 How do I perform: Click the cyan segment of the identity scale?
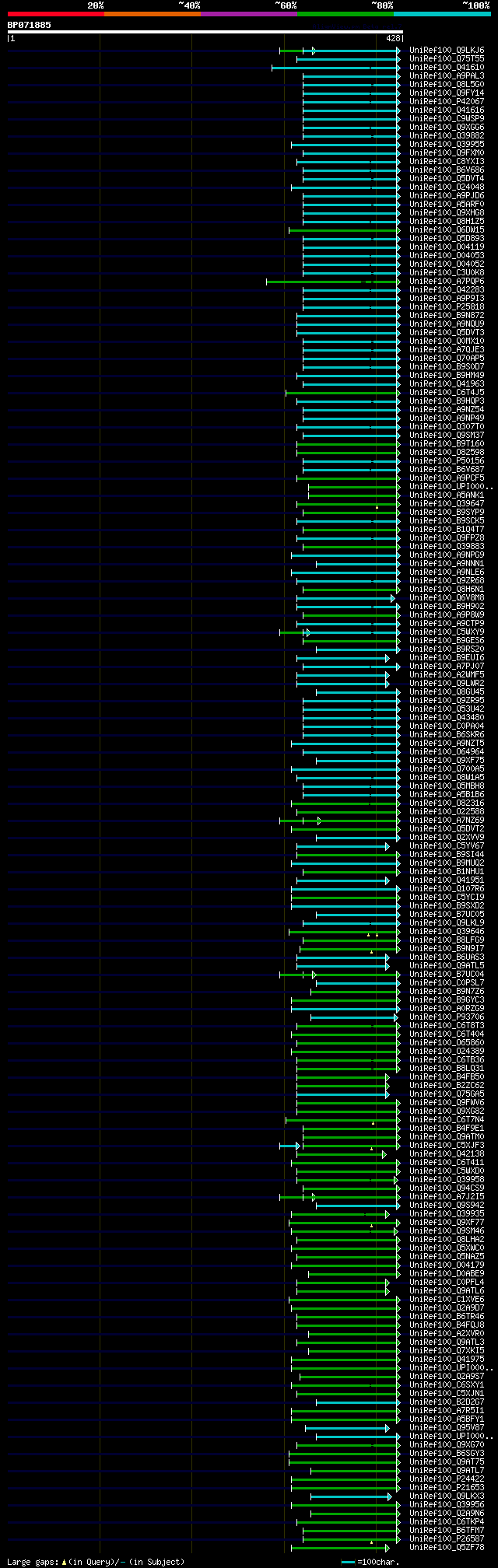pos(441,14)
